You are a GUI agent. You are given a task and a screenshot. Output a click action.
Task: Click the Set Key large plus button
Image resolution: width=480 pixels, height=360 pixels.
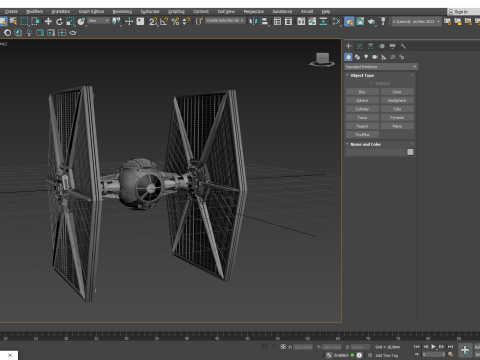tap(465, 350)
